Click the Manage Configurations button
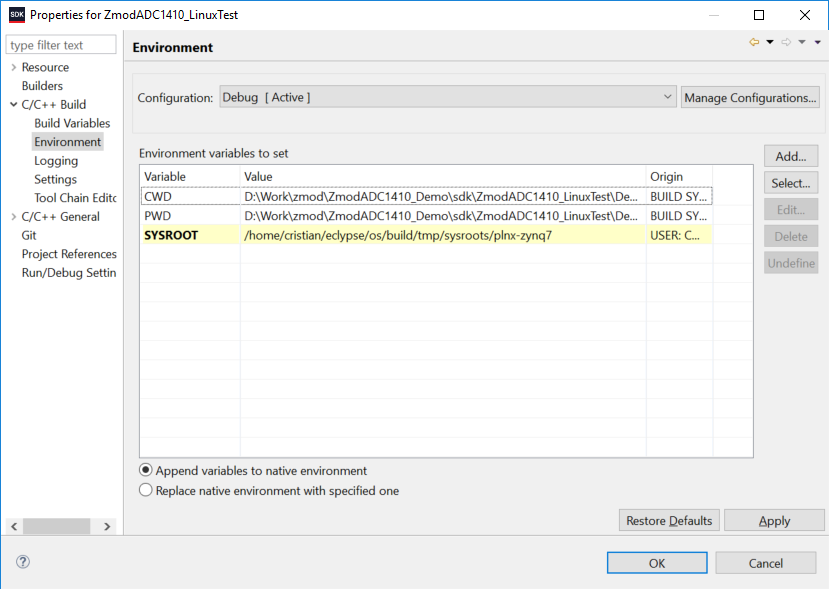The height and width of the screenshot is (589, 829). point(750,97)
